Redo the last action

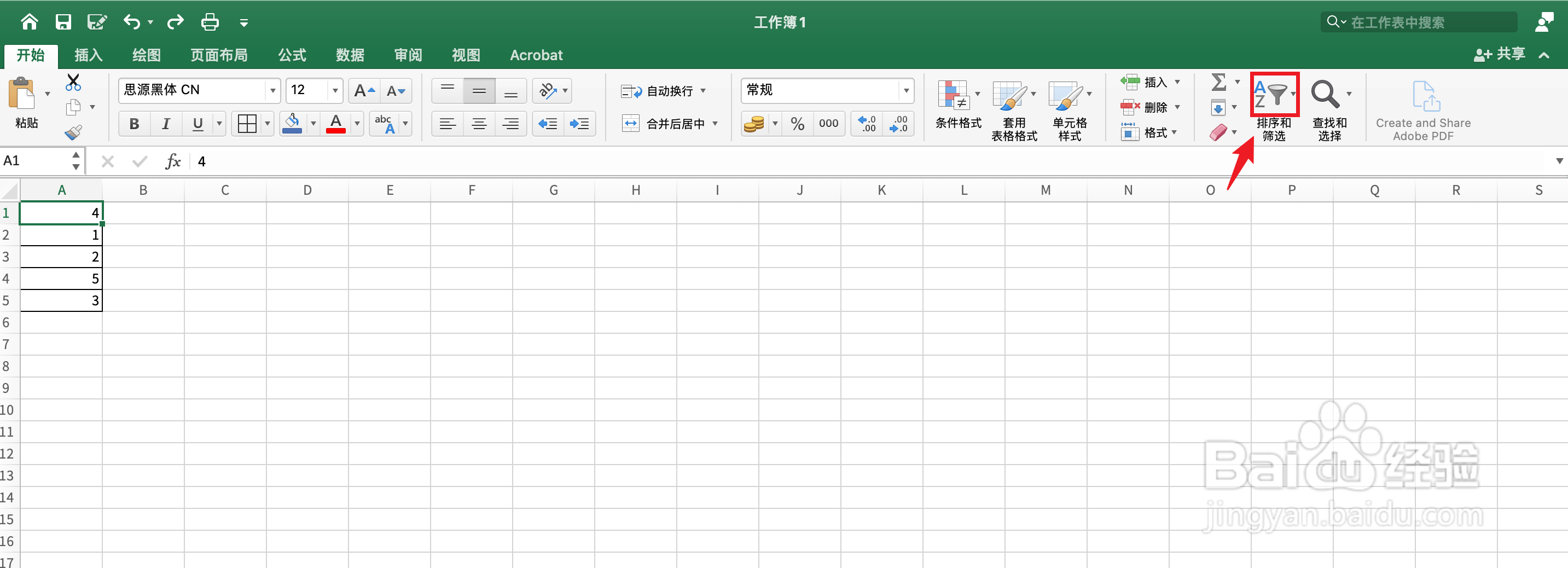(175, 22)
